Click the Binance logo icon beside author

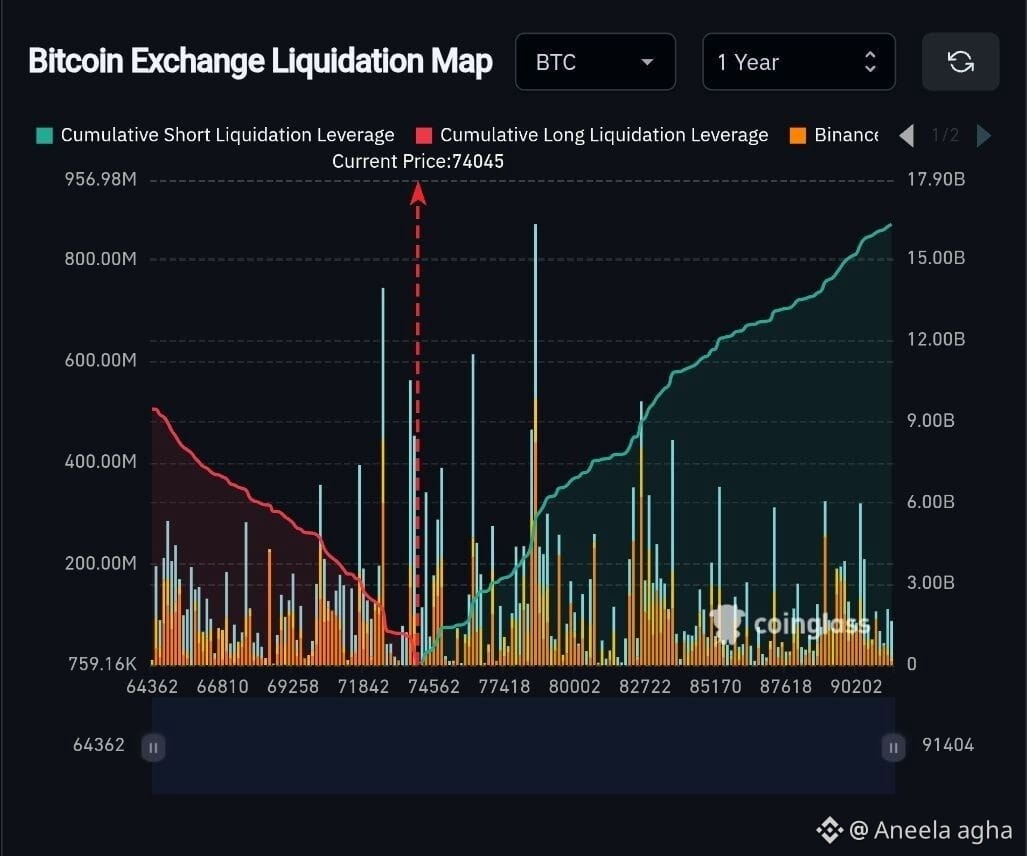(x=830, y=830)
